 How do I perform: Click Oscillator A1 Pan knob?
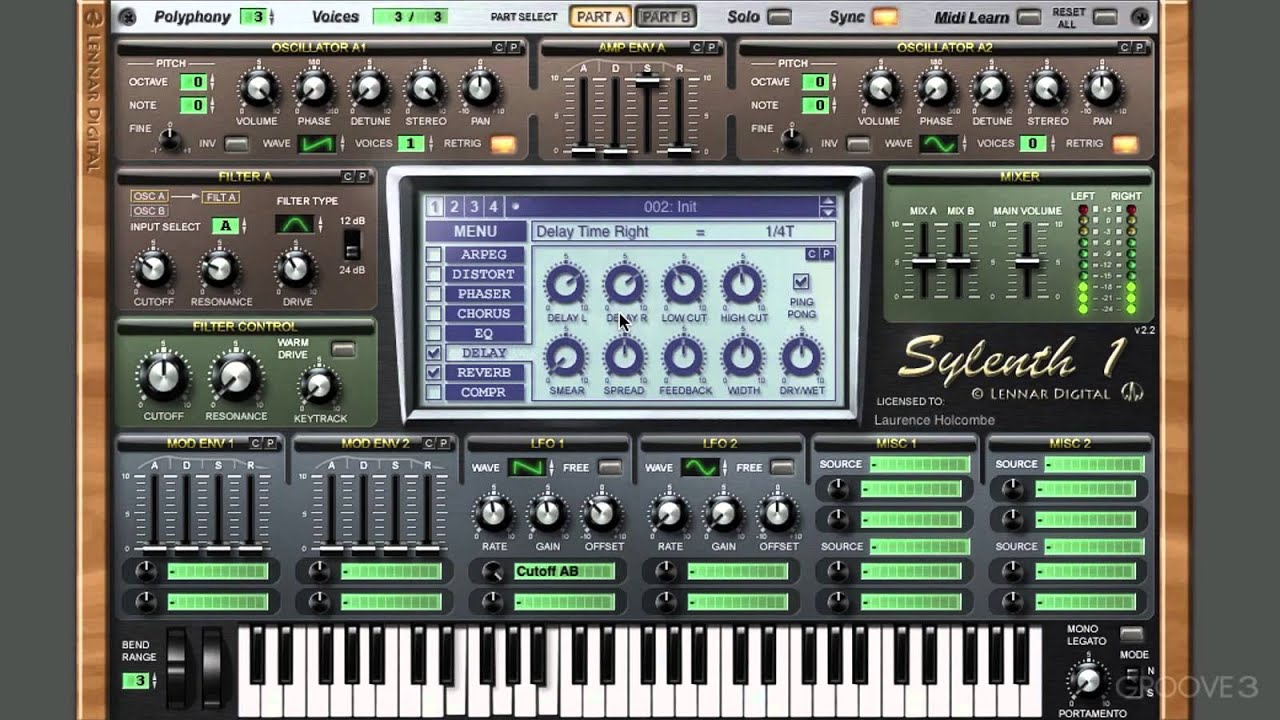(x=480, y=90)
